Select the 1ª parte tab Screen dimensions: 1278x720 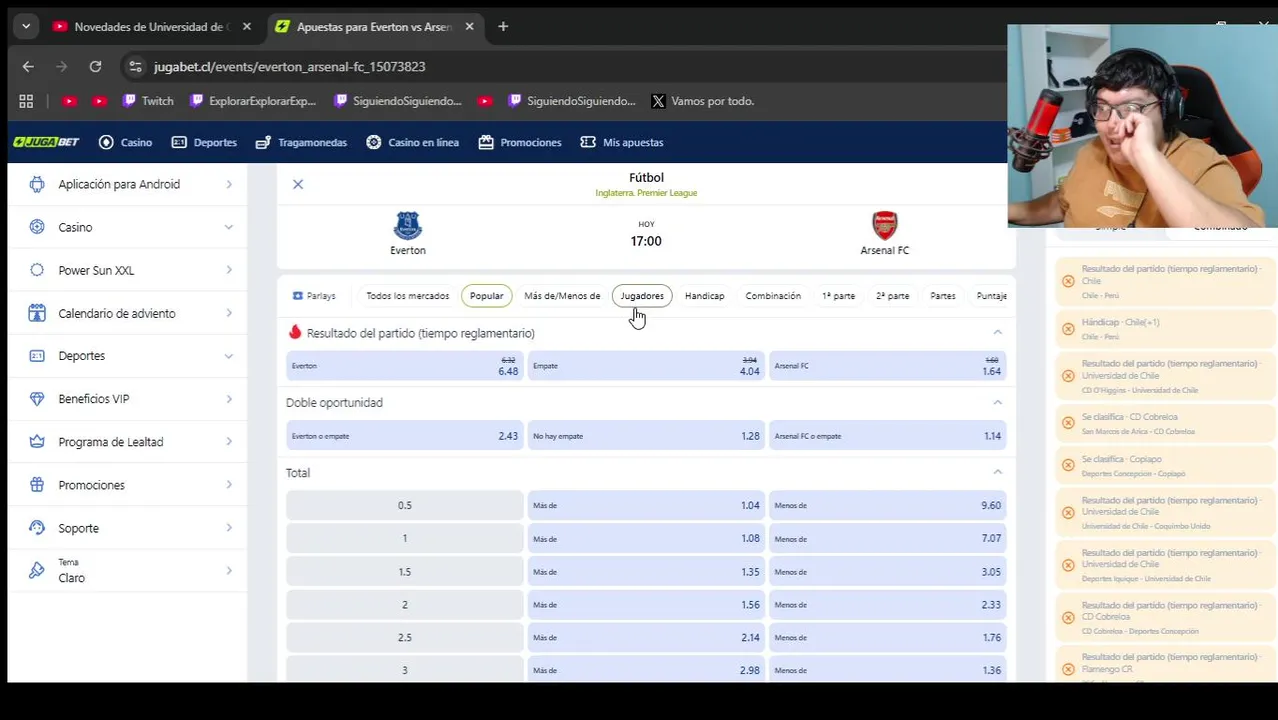click(x=838, y=296)
